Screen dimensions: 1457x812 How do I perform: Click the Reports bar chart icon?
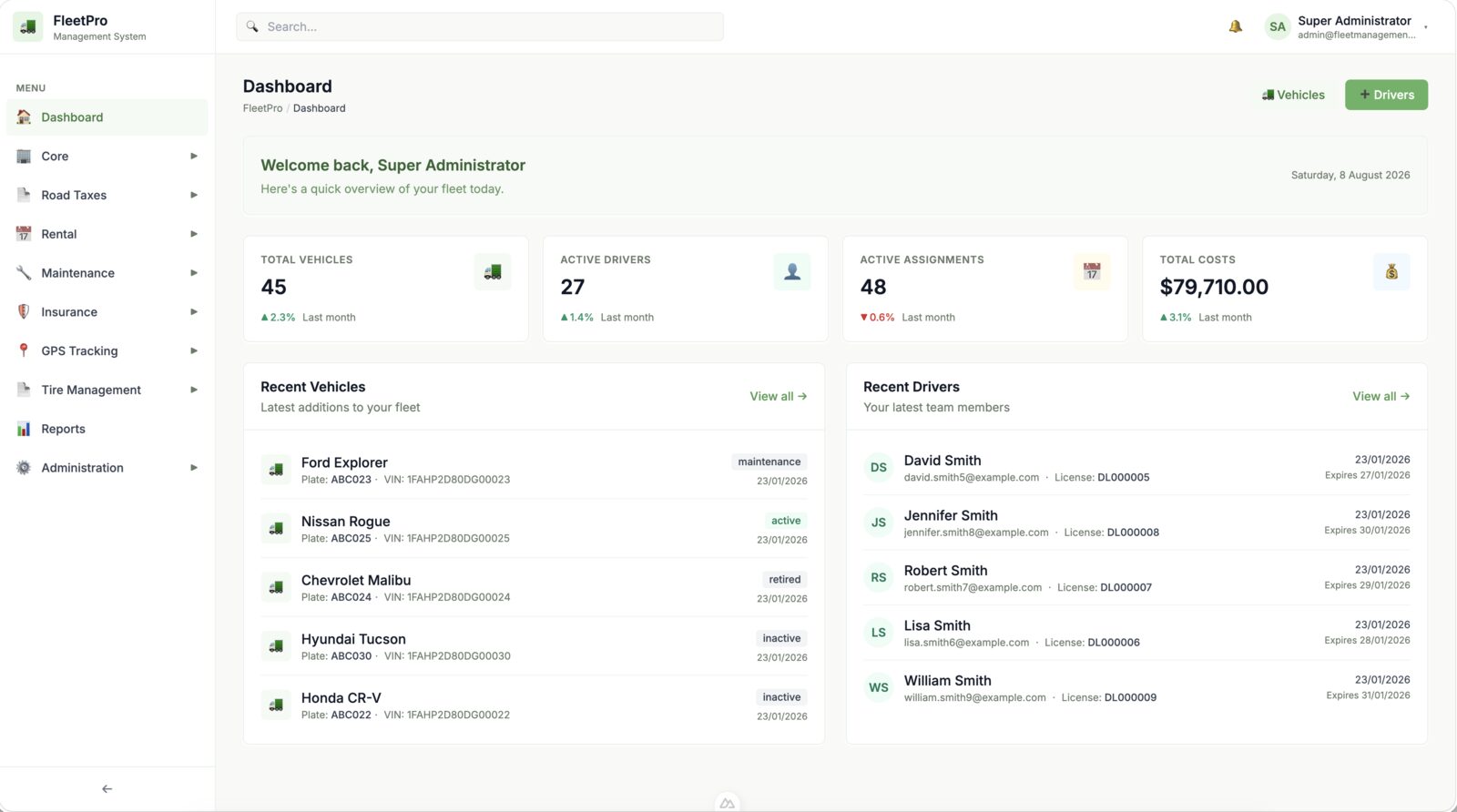click(x=24, y=429)
